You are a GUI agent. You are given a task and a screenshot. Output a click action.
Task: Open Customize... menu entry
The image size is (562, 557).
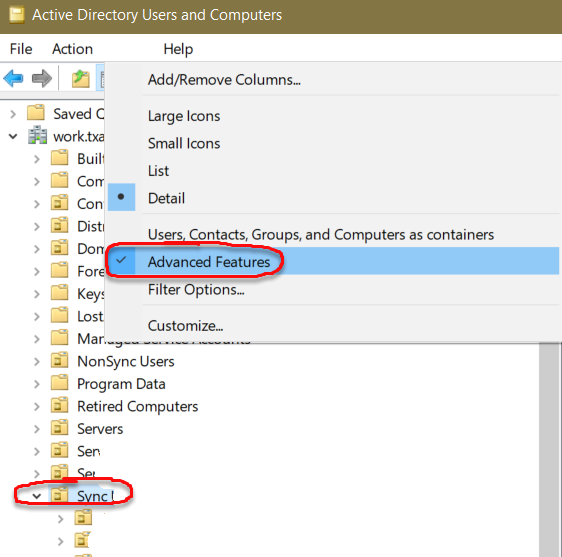[x=333, y=325]
